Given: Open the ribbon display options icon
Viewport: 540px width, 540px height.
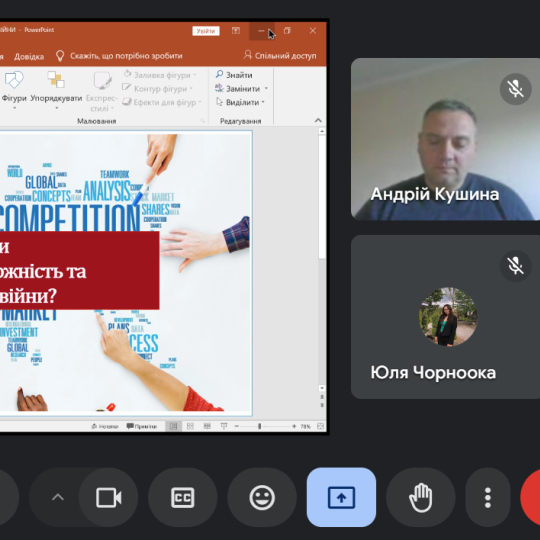Looking at the screenshot, I should point(236,31).
